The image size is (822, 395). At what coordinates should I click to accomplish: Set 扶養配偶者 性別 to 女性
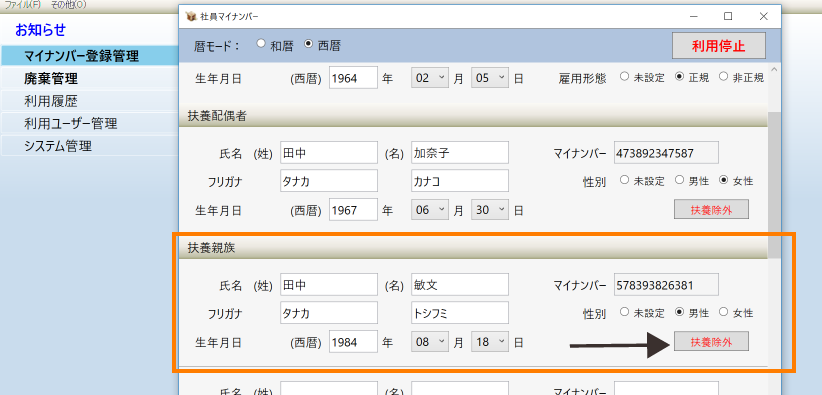tap(723, 180)
